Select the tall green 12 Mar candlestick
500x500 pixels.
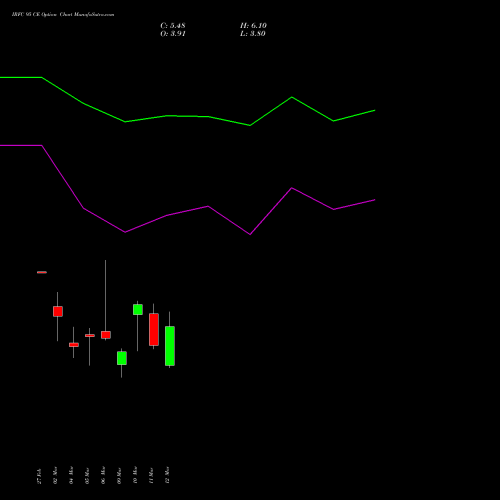click(x=170, y=346)
